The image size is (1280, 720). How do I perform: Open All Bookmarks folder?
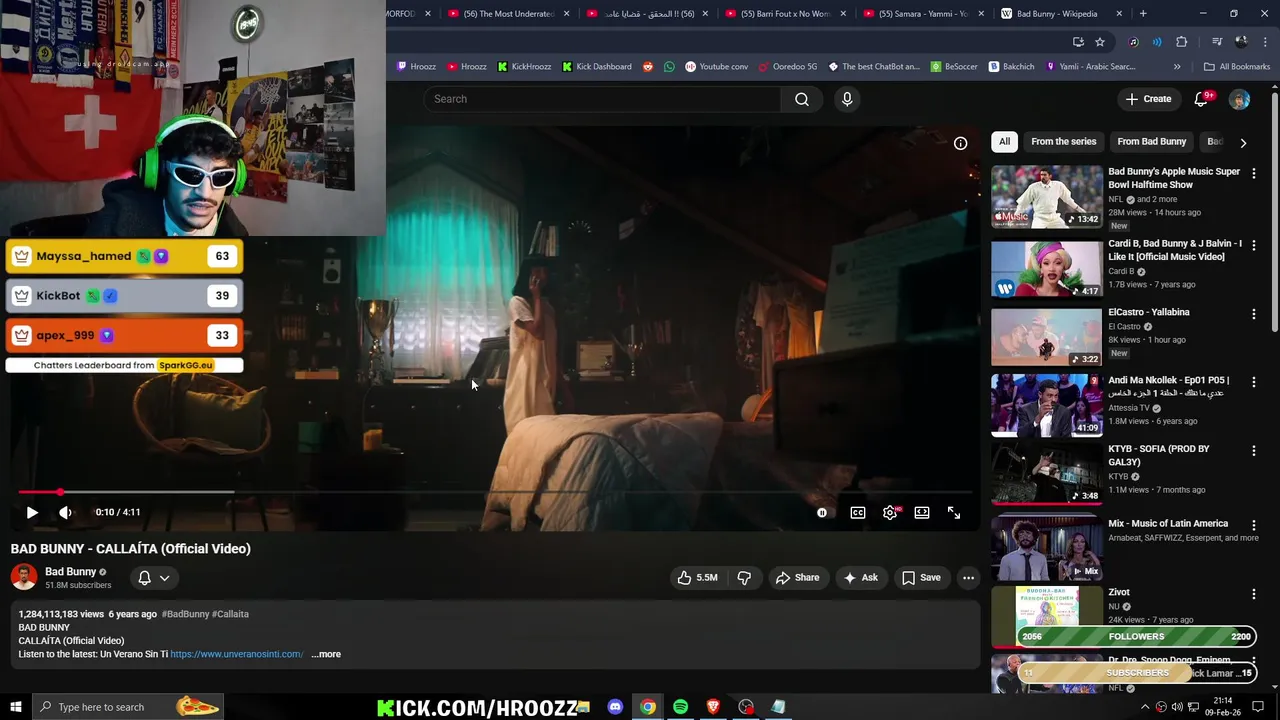pyautogui.click(x=1237, y=67)
